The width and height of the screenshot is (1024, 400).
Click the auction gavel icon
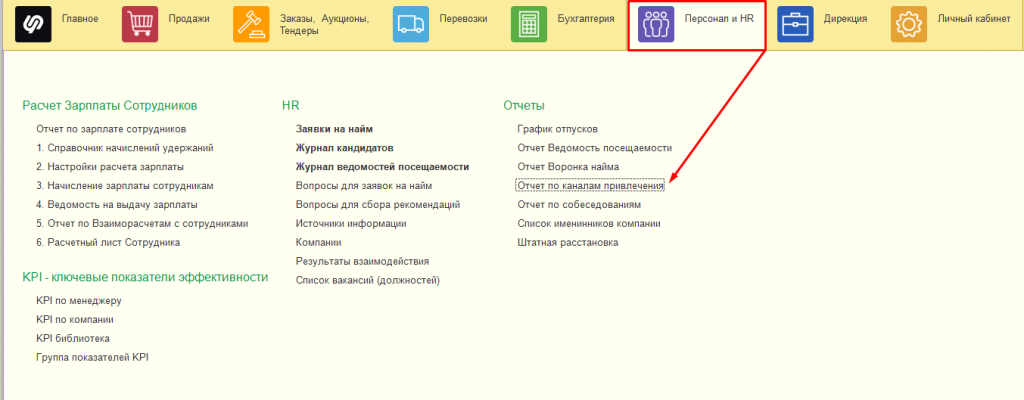point(251,24)
